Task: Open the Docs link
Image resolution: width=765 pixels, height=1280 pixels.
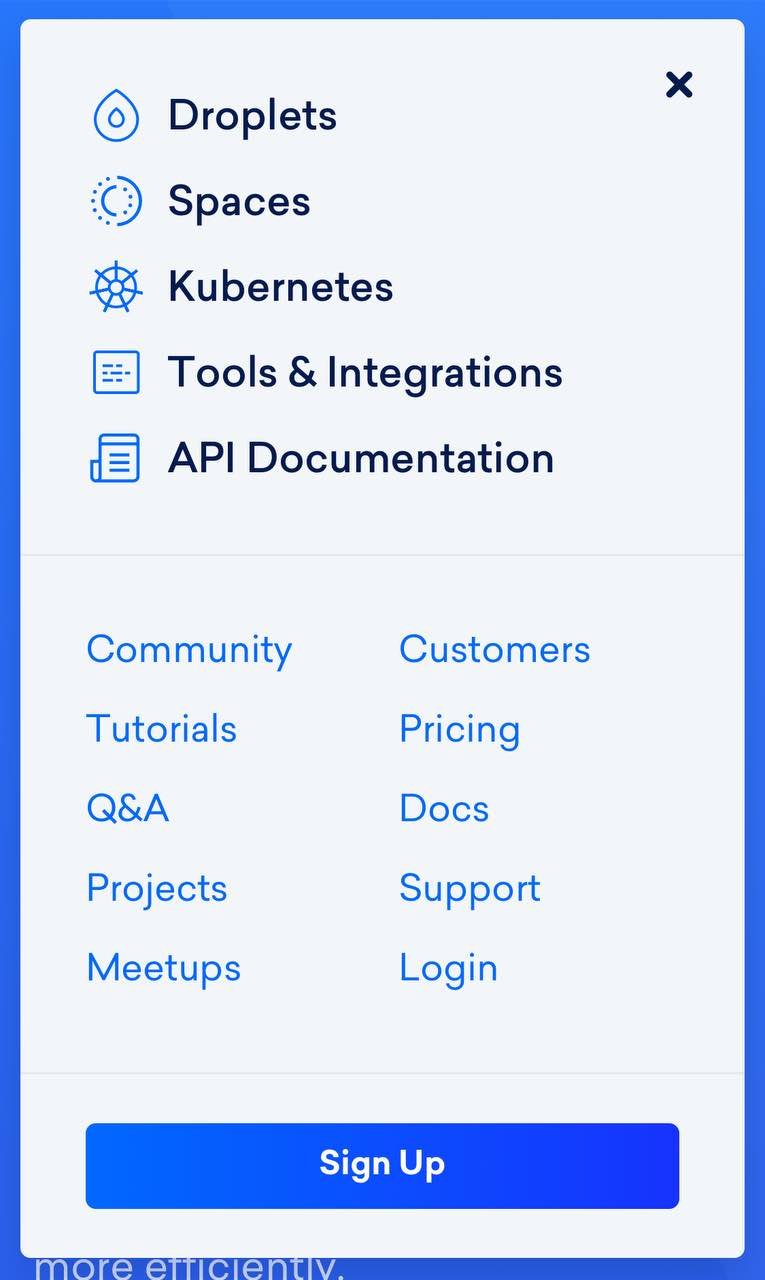Action: 445,809
